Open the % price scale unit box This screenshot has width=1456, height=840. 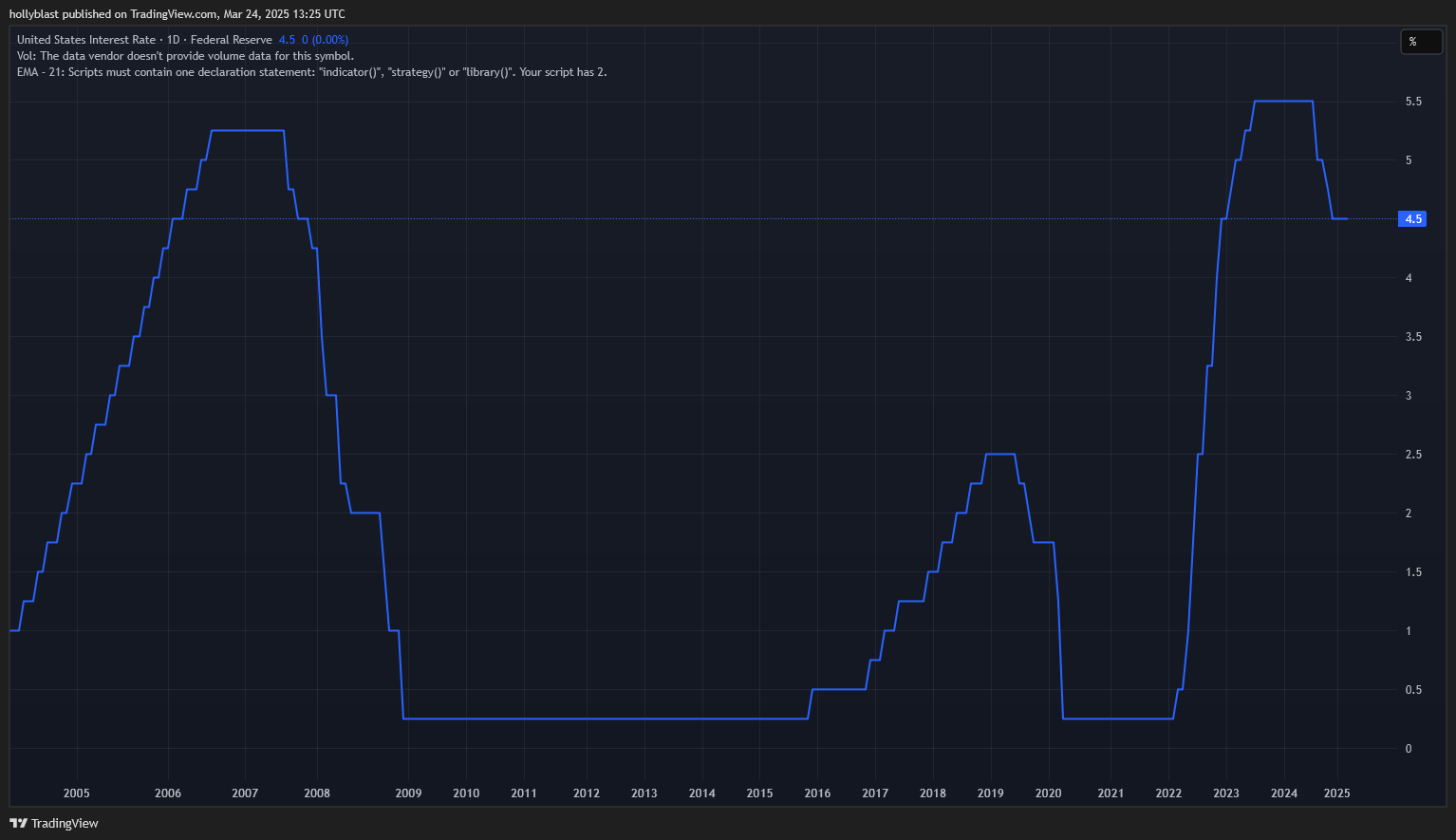pyautogui.click(x=1422, y=41)
